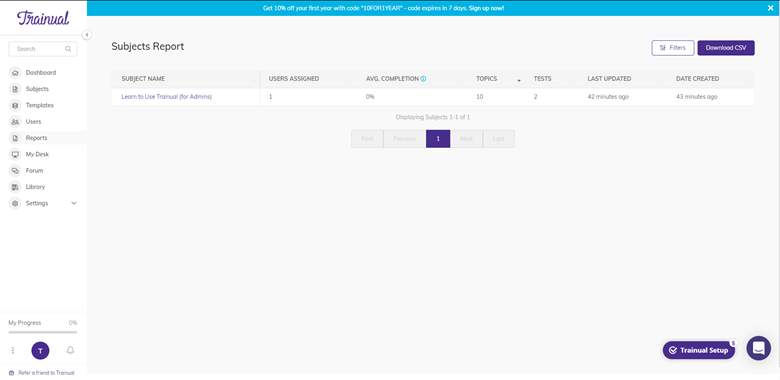Open the Dashboard home icon

click(x=15, y=73)
